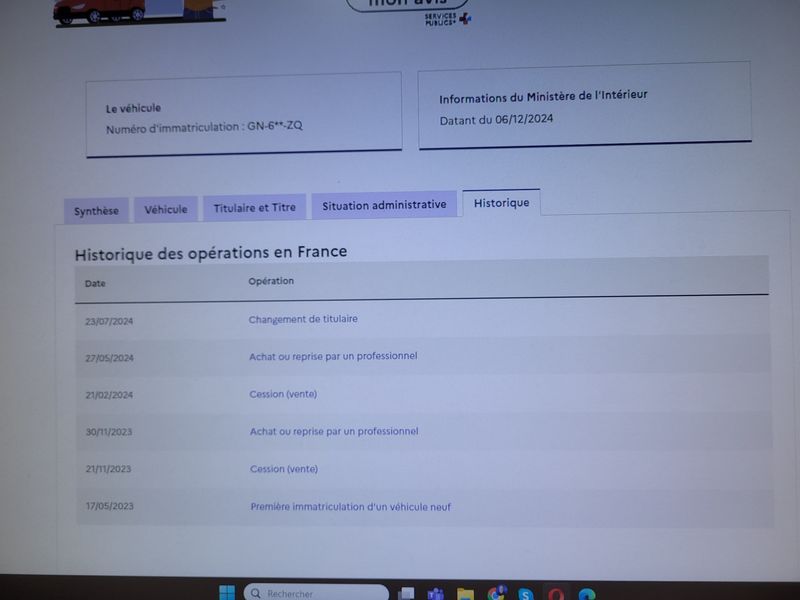Select the date 27/05/2024

pyautogui.click(x=109, y=358)
